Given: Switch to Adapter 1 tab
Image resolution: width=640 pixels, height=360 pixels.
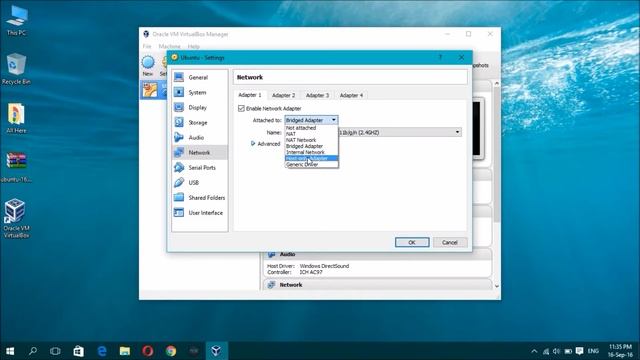Looking at the screenshot, I should (x=250, y=95).
